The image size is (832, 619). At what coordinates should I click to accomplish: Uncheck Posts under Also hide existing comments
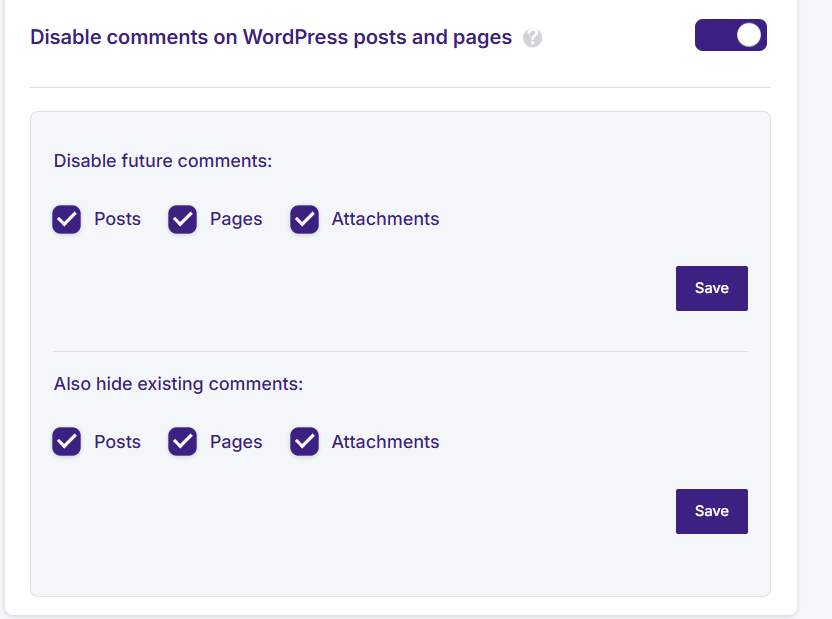pyautogui.click(x=66, y=441)
